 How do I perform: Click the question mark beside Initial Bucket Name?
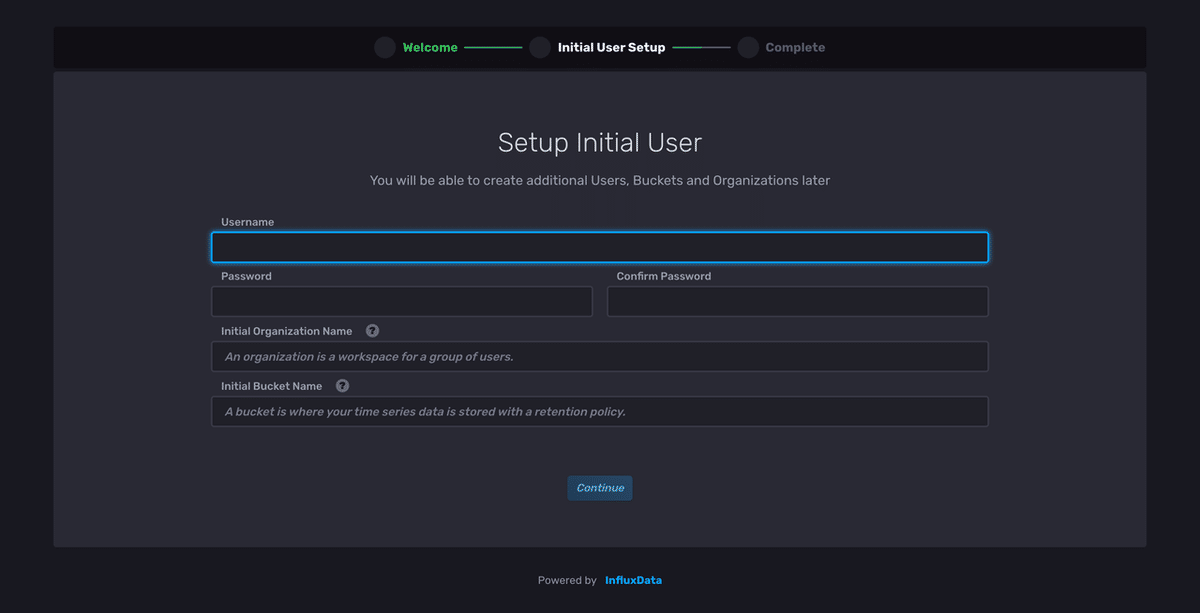pyautogui.click(x=341, y=385)
